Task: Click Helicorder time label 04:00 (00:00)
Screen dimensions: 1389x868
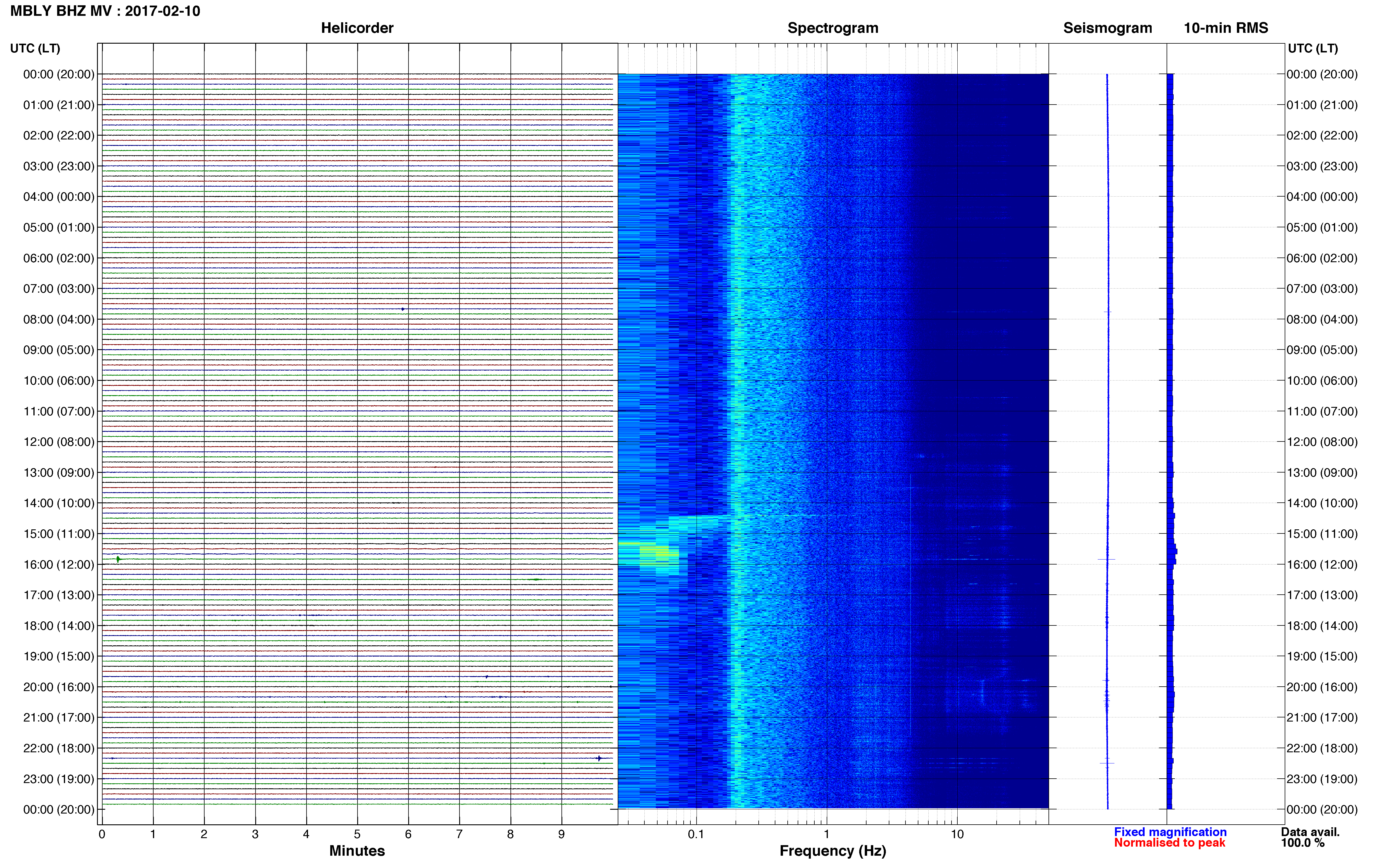Action: (59, 197)
